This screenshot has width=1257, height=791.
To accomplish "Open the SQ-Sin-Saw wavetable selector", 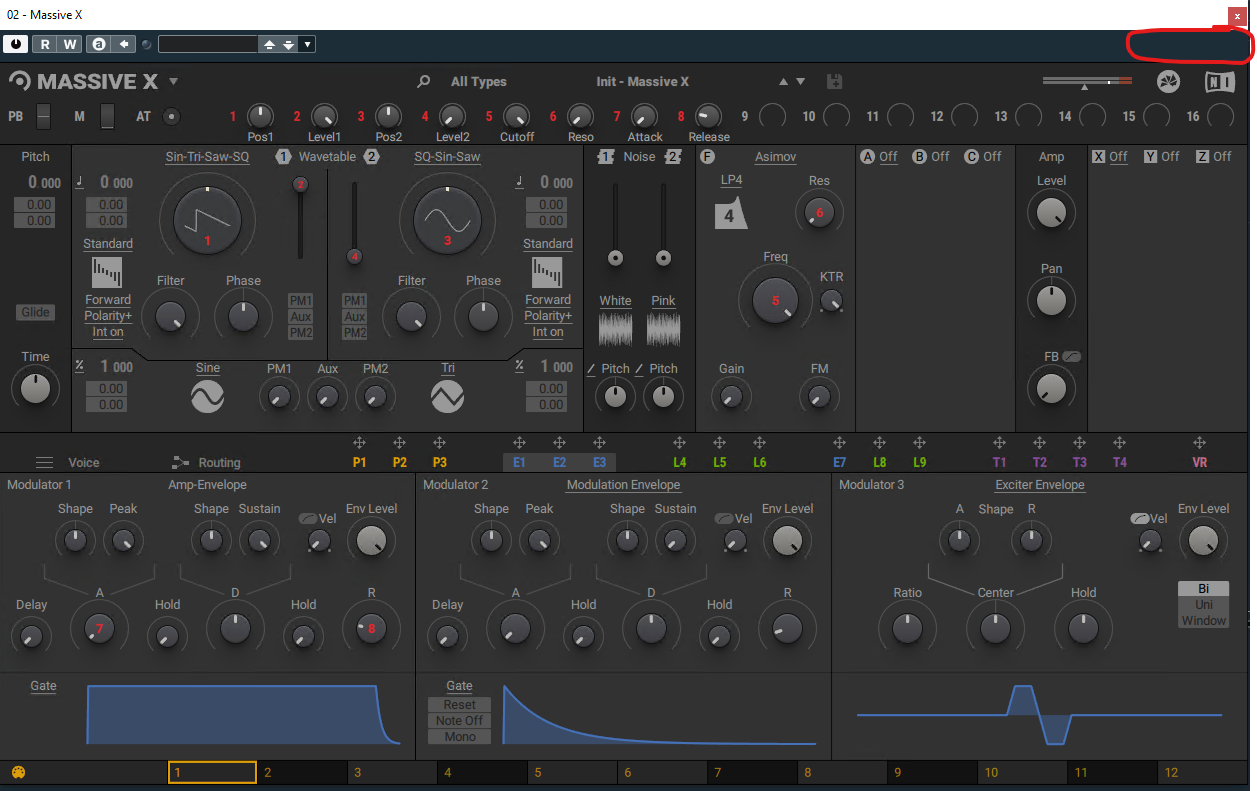I will pos(448,157).
